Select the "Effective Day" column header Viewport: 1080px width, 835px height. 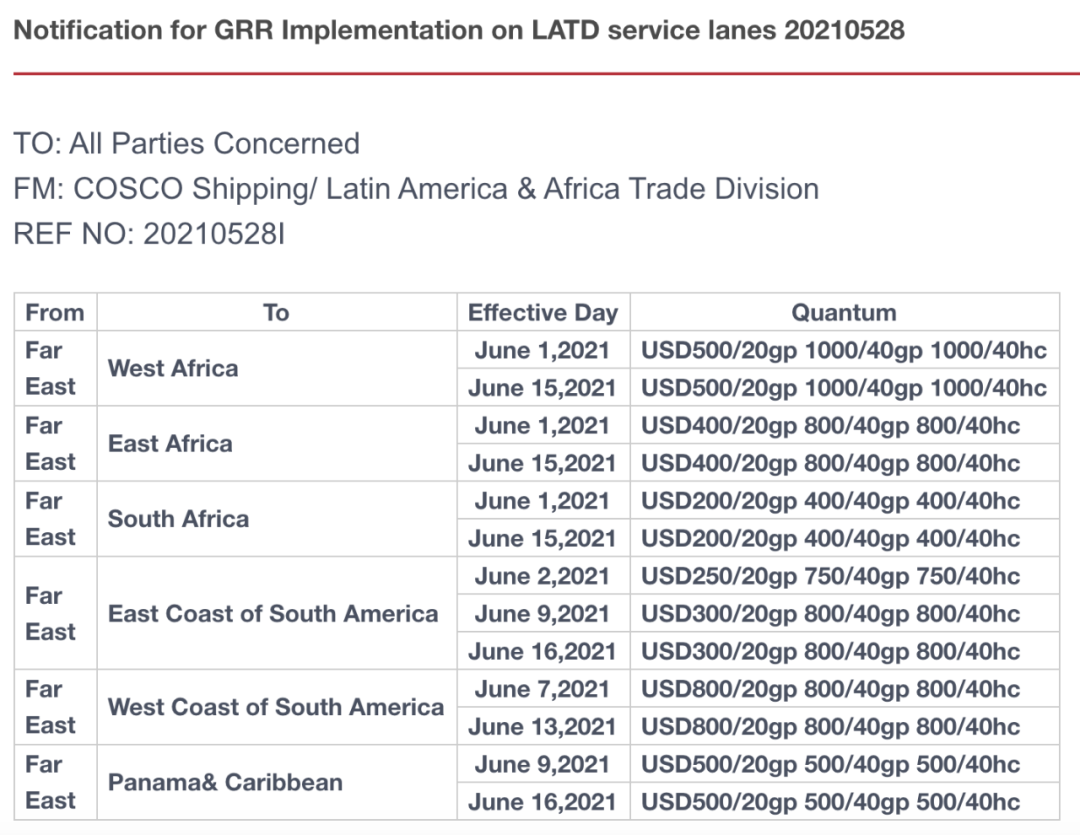coord(543,313)
